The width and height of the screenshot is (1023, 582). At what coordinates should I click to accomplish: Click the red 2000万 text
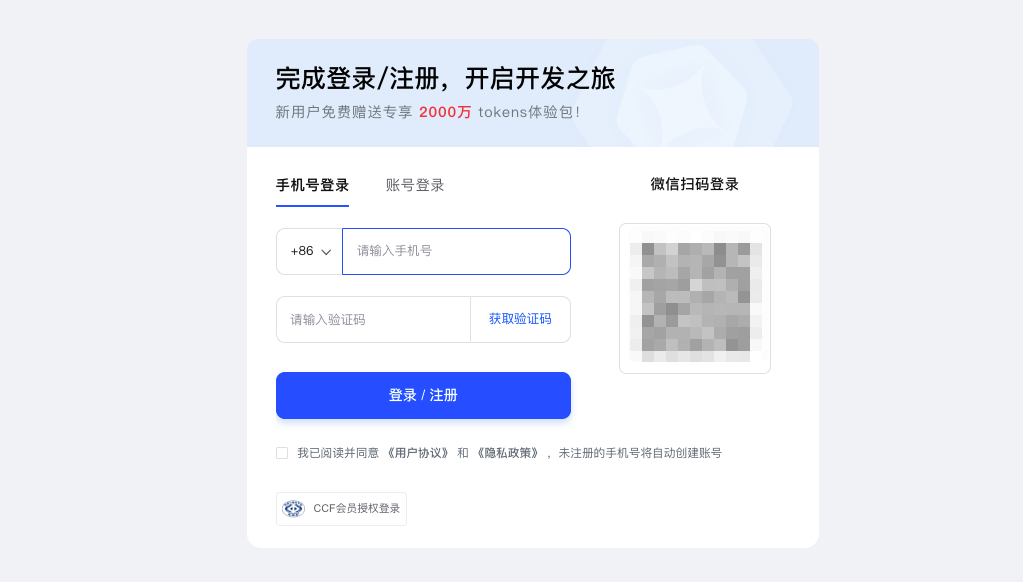tap(445, 112)
